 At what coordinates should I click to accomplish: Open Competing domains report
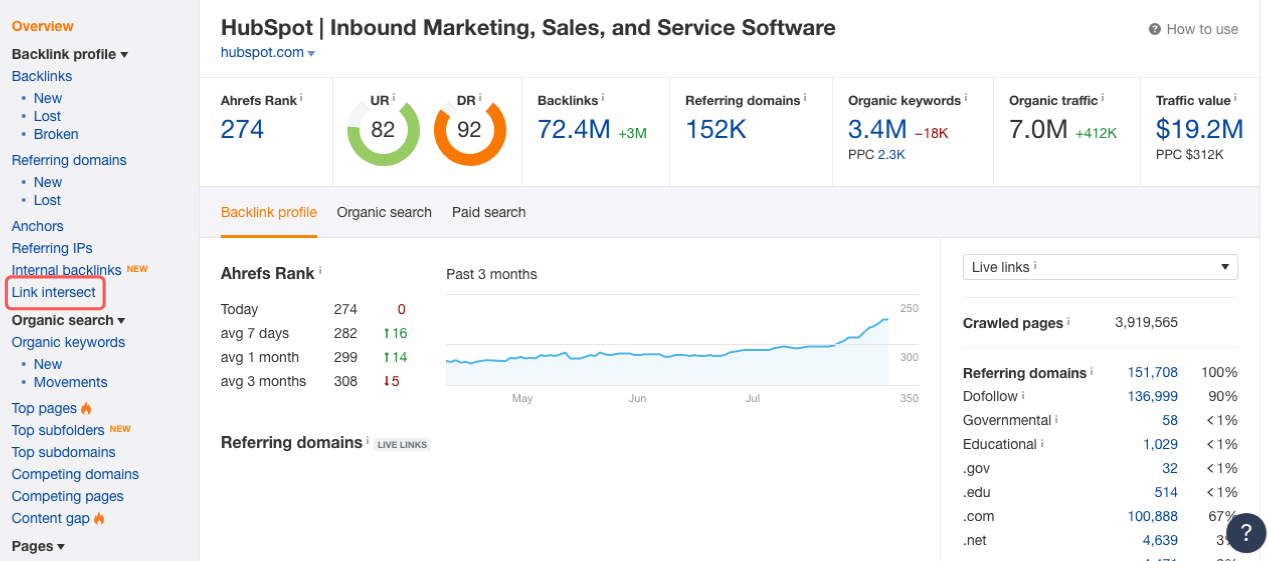[x=75, y=474]
